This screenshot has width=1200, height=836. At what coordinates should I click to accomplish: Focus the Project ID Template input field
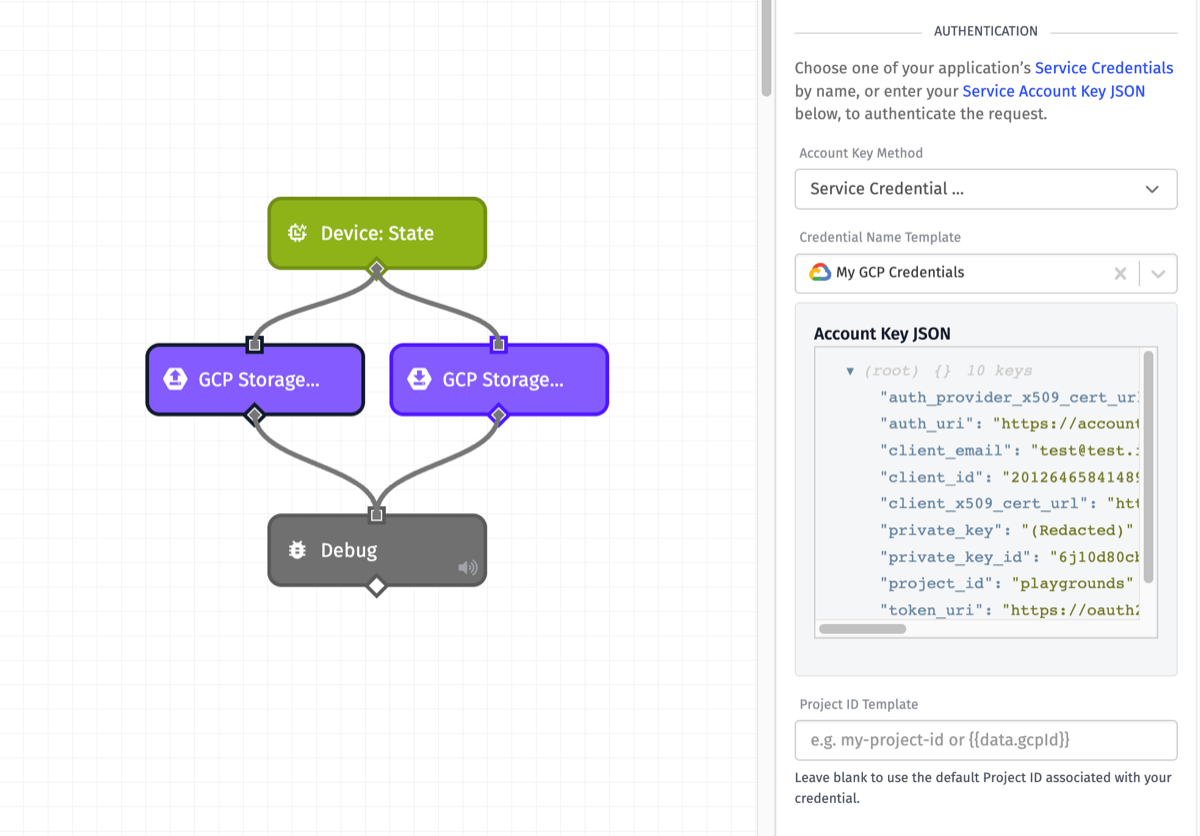coord(986,740)
